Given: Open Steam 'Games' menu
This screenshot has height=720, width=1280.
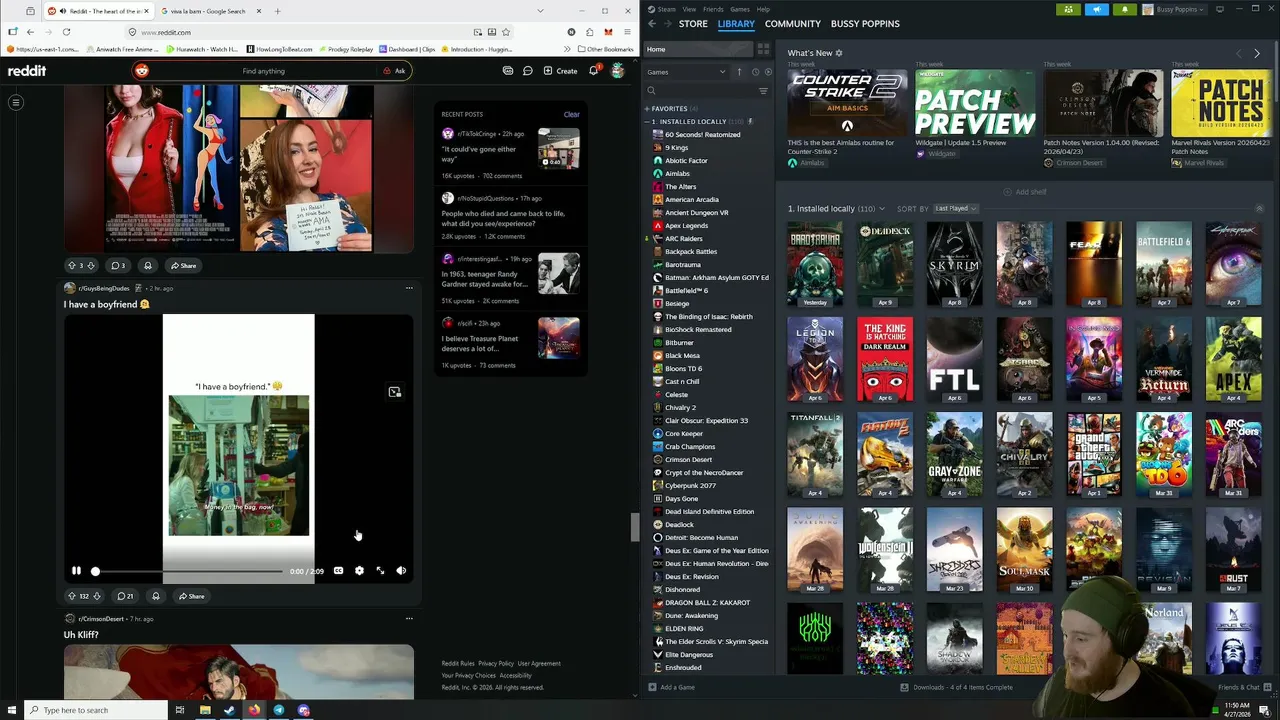Looking at the screenshot, I should pos(740,9).
